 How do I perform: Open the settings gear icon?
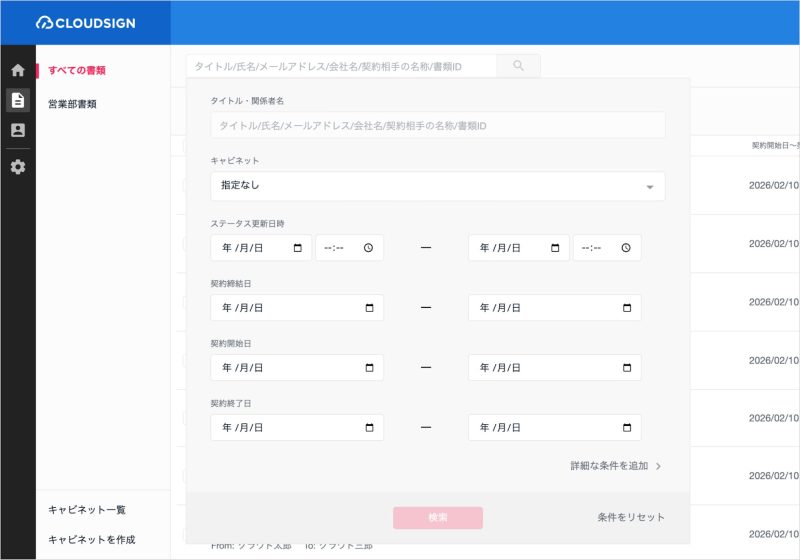(x=18, y=167)
